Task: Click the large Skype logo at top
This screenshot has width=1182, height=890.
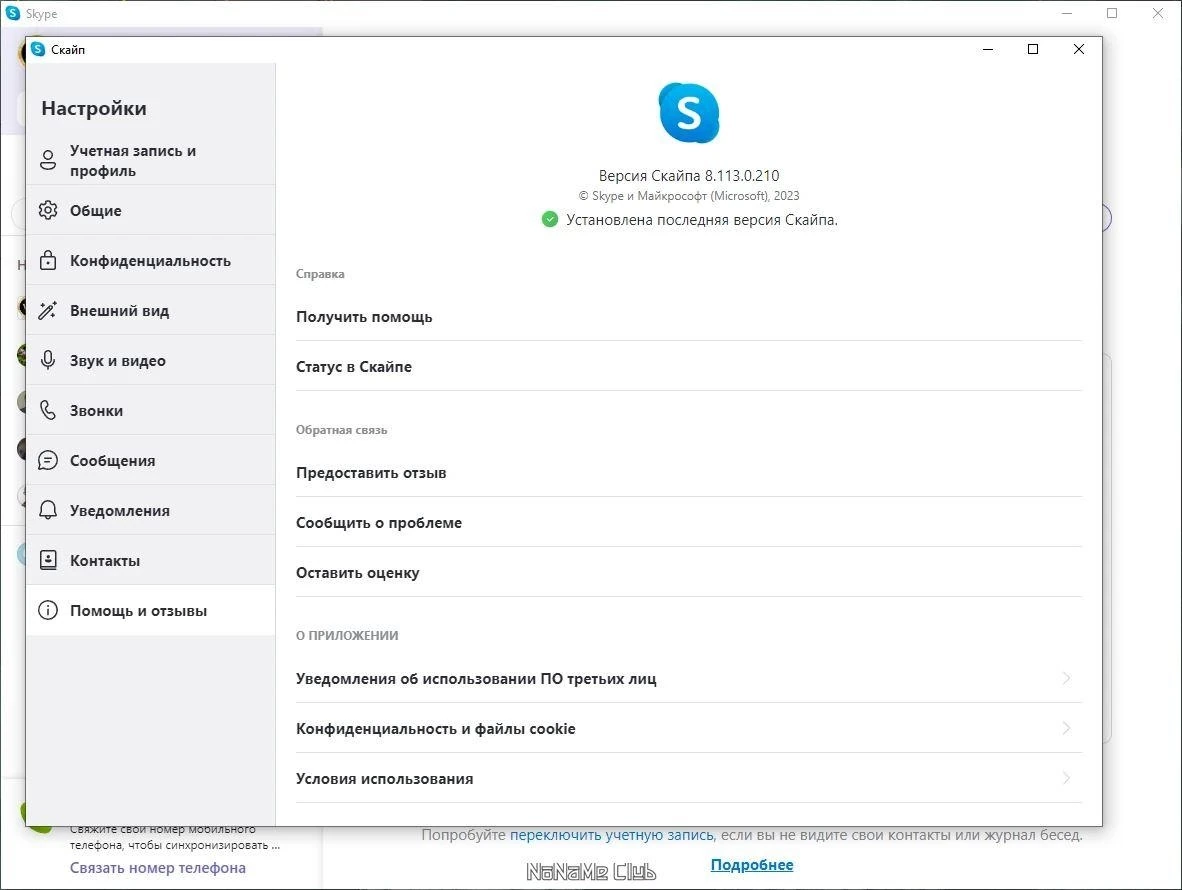Action: pyautogui.click(x=689, y=113)
